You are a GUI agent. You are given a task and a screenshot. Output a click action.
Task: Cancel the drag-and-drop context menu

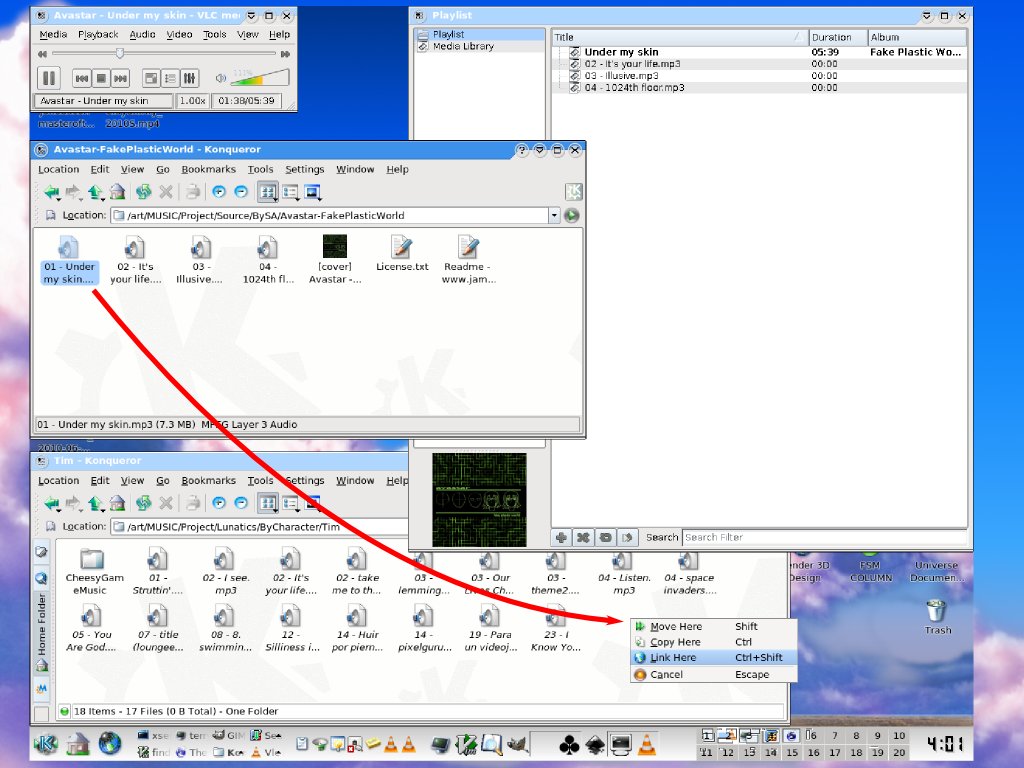click(x=714, y=675)
